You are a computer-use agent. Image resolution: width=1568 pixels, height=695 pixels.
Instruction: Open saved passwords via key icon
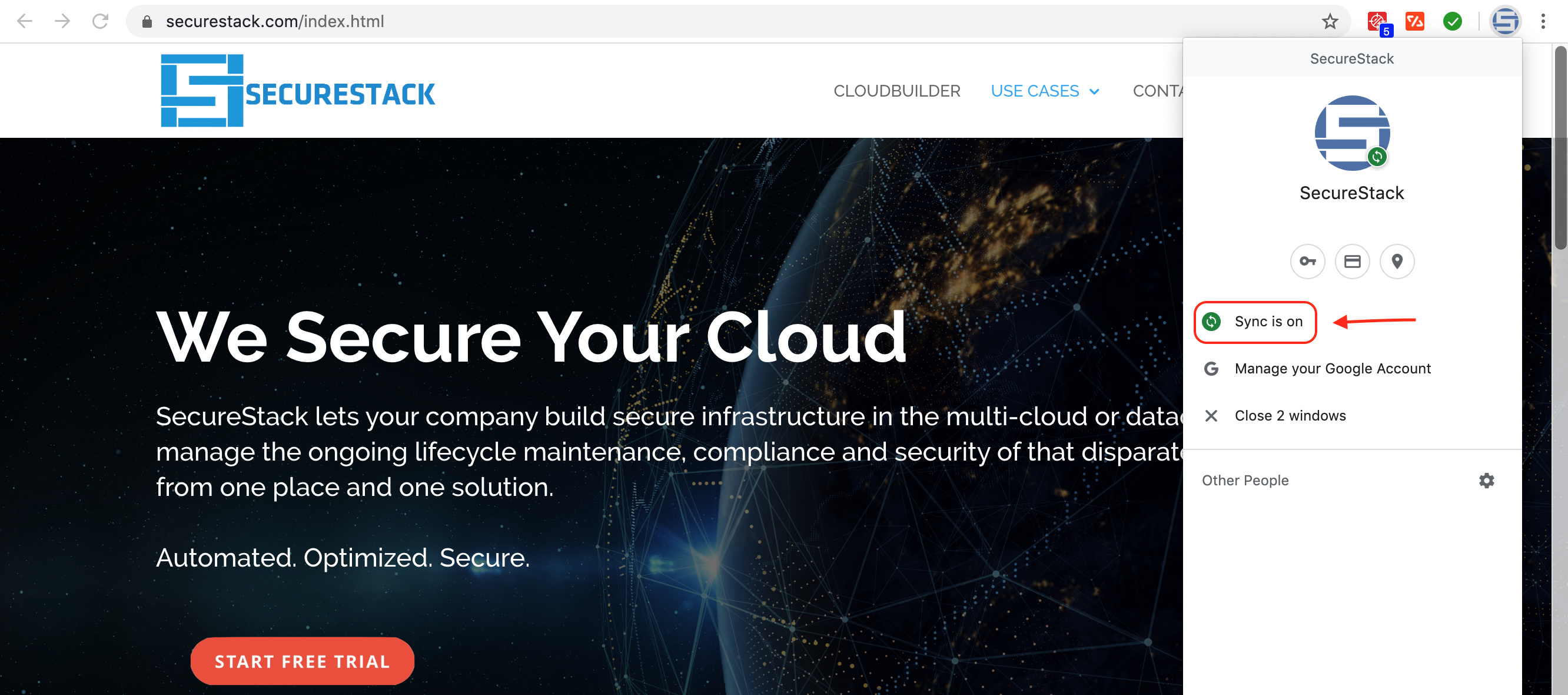(x=1307, y=262)
